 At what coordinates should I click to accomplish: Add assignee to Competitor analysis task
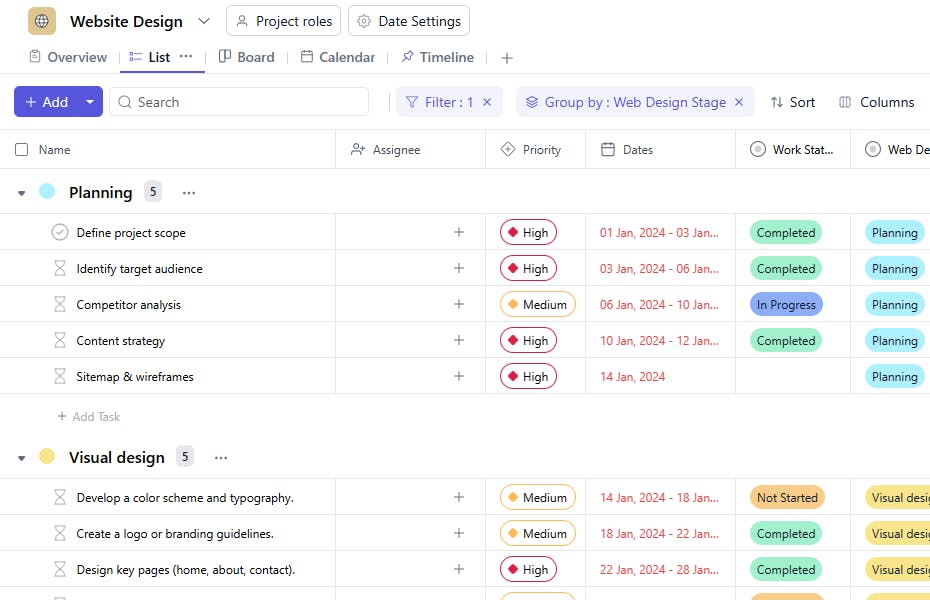pos(459,304)
